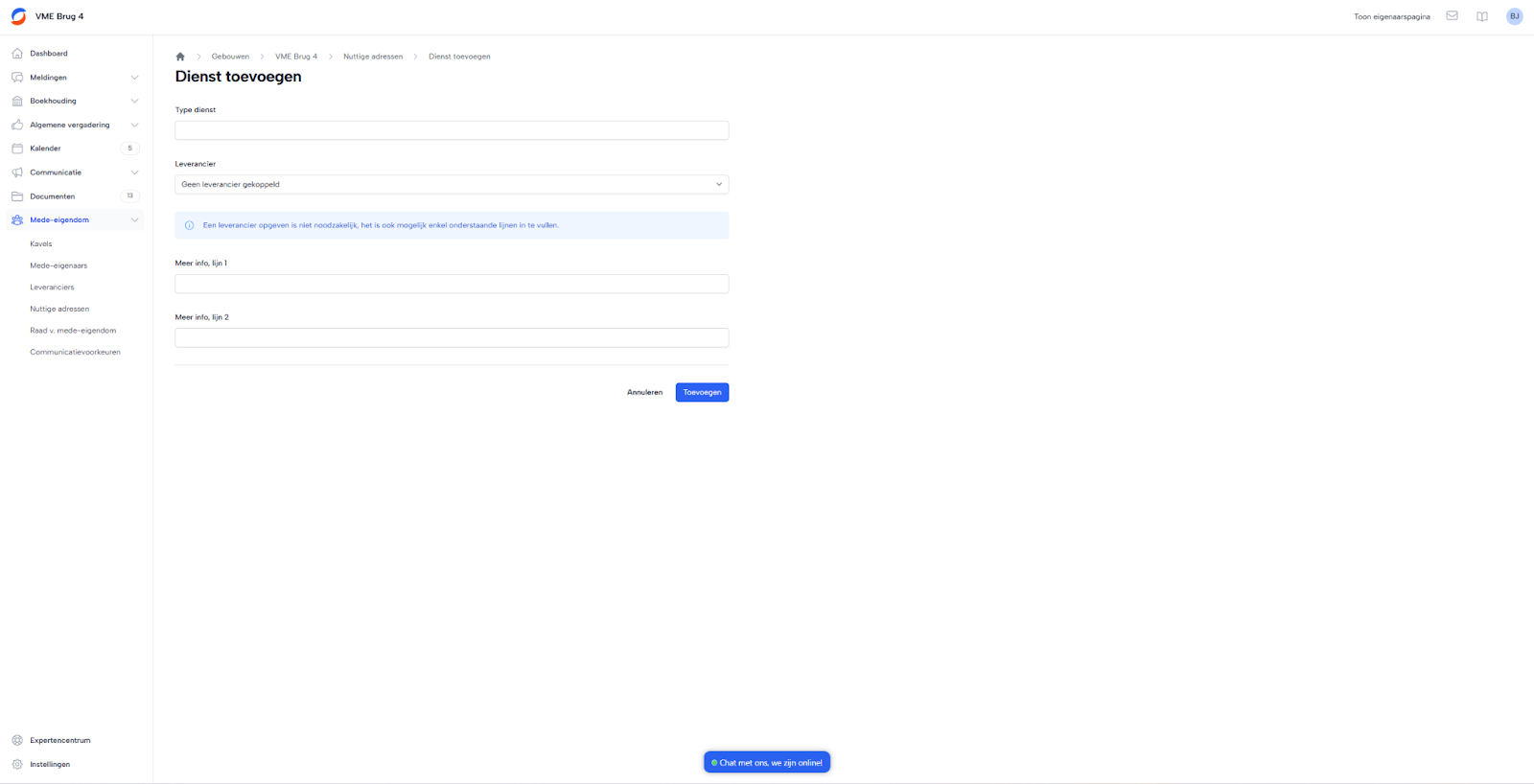
Task: Click the Kalender calendar icon
Action: click(17, 149)
